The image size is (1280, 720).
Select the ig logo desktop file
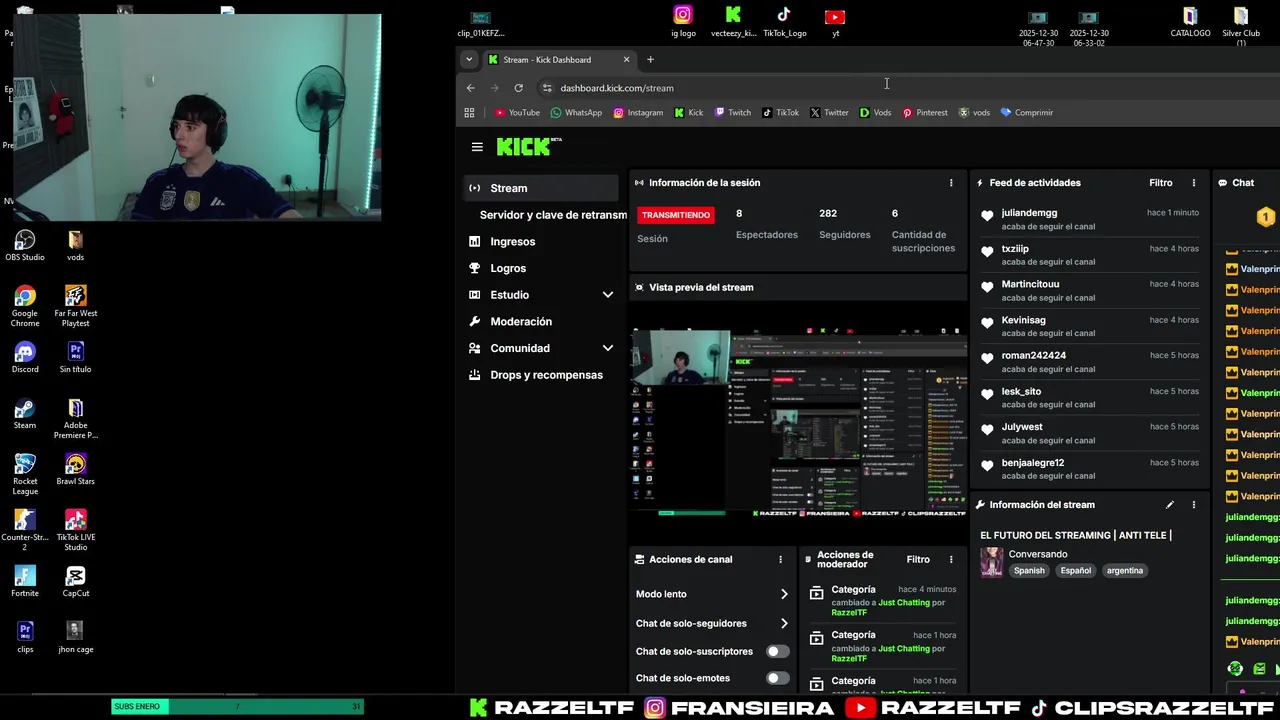tap(683, 22)
